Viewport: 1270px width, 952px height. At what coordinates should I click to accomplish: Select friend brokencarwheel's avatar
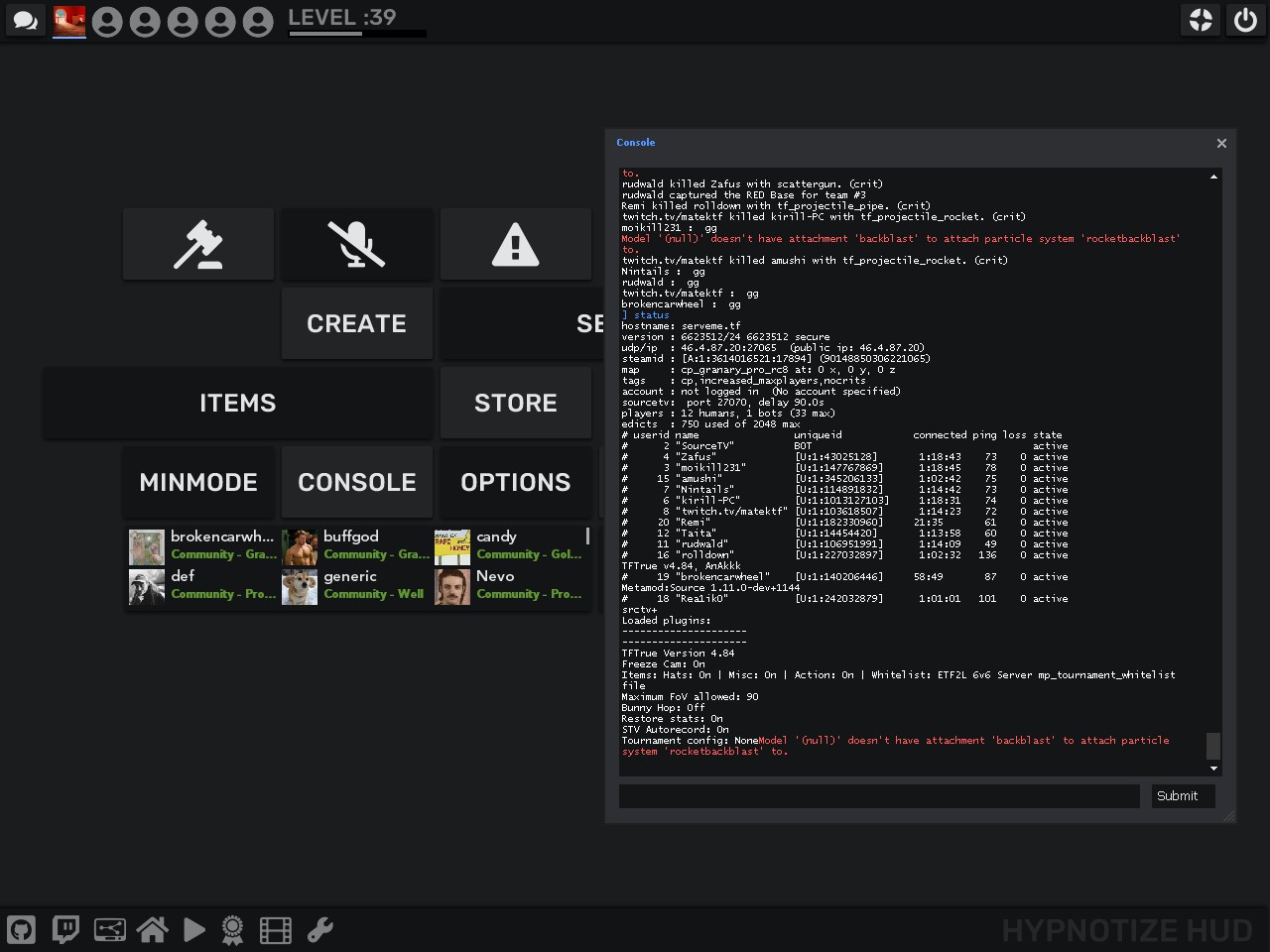click(x=147, y=546)
